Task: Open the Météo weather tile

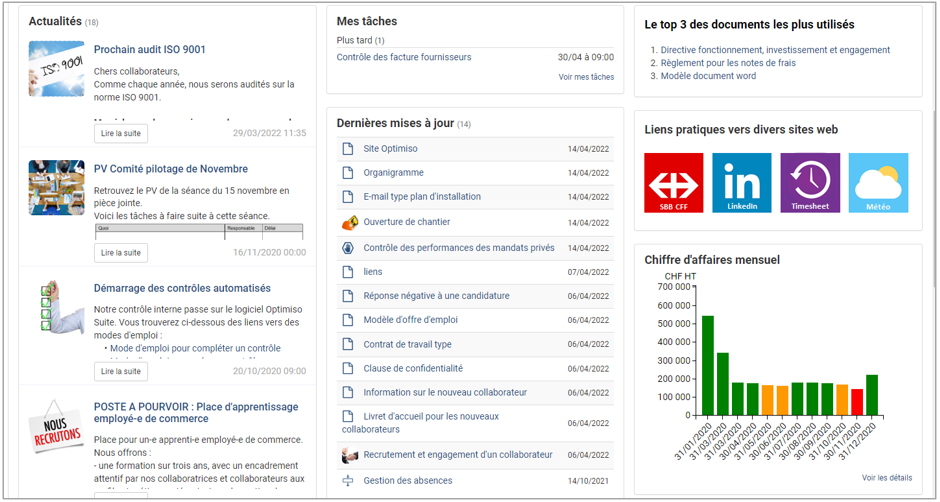Action: [878, 183]
